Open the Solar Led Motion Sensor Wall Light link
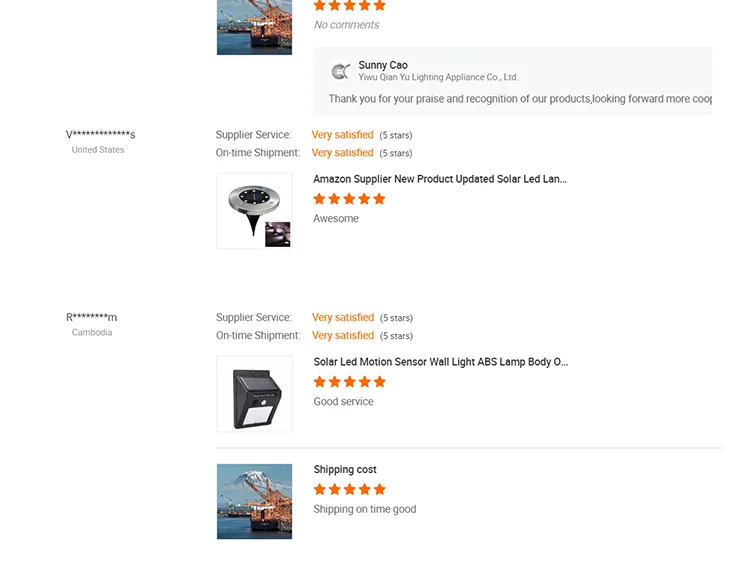This screenshot has width=750, height=563. tap(440, 362)
